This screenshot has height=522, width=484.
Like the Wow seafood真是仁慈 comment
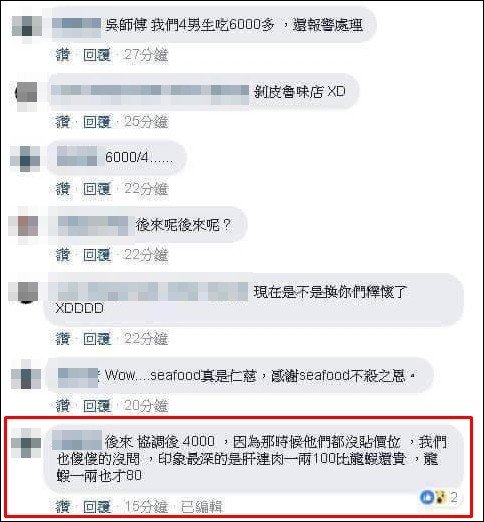tap(63, 406)
